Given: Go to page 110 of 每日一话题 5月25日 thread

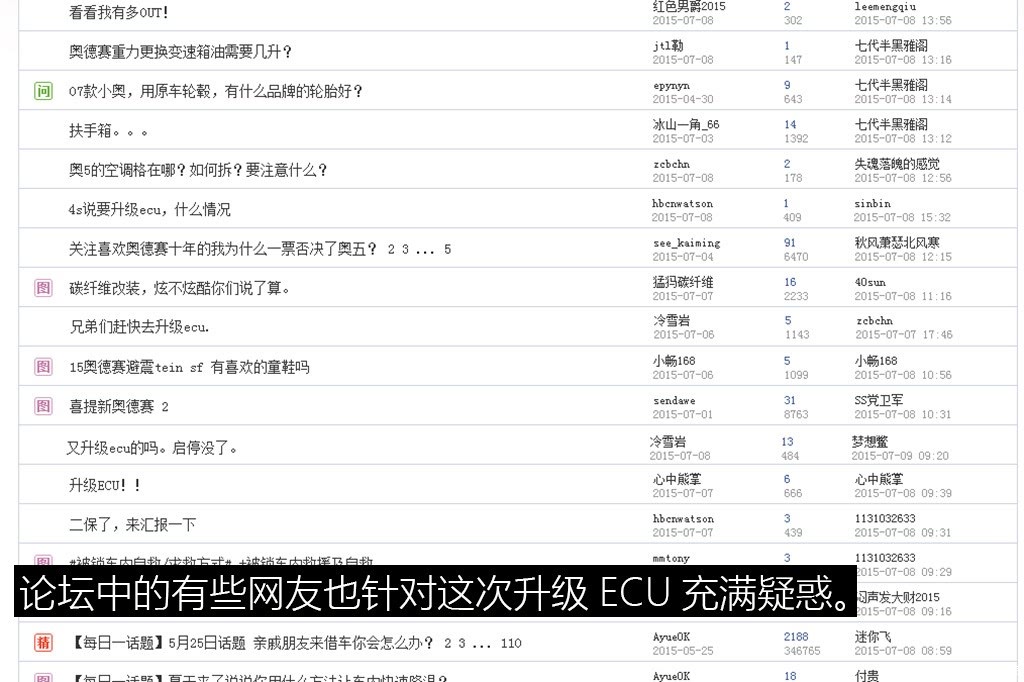Looking at the screenshot, I should tap(511, 643).
